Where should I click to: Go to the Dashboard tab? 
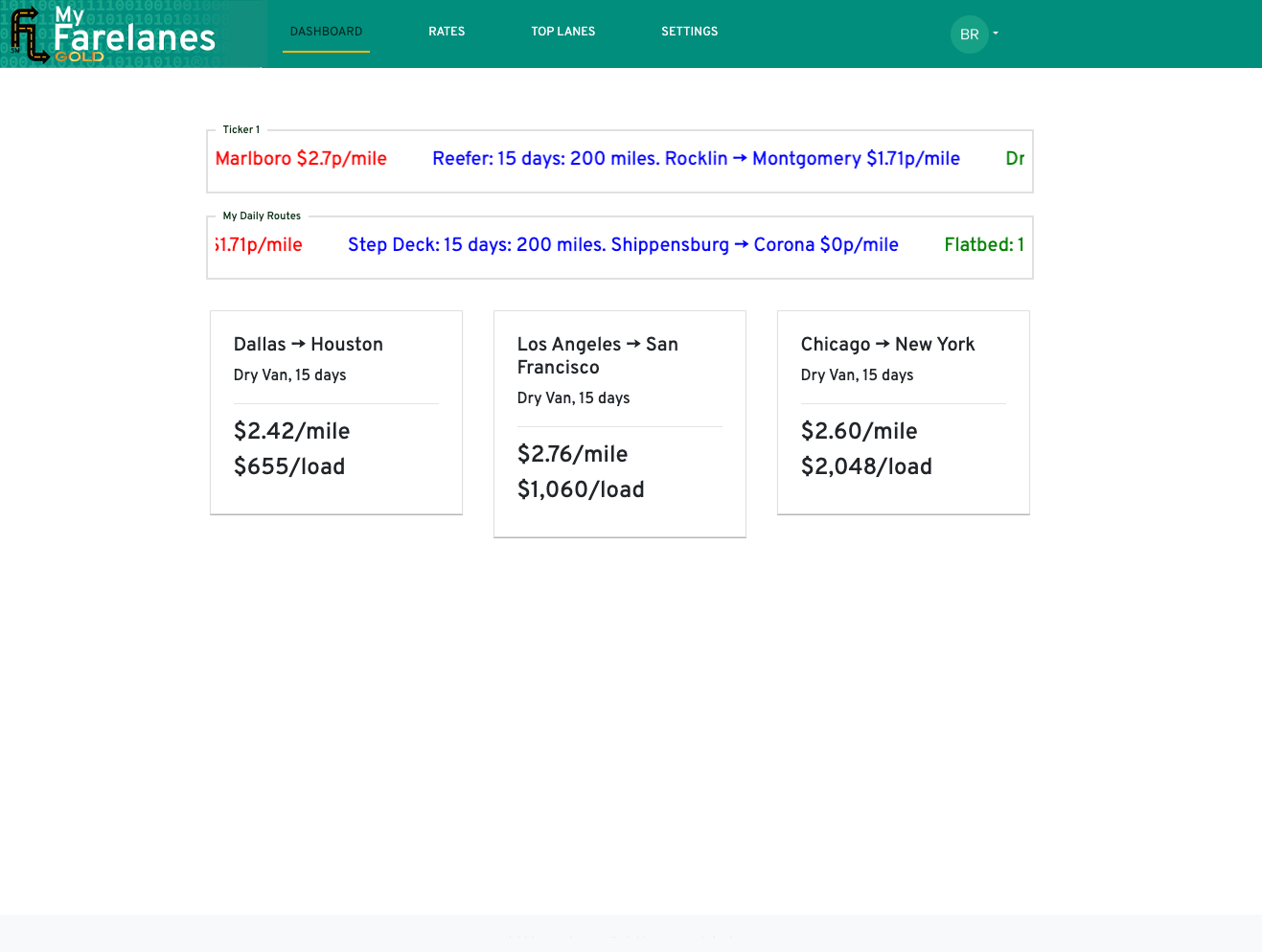point(326,32)
